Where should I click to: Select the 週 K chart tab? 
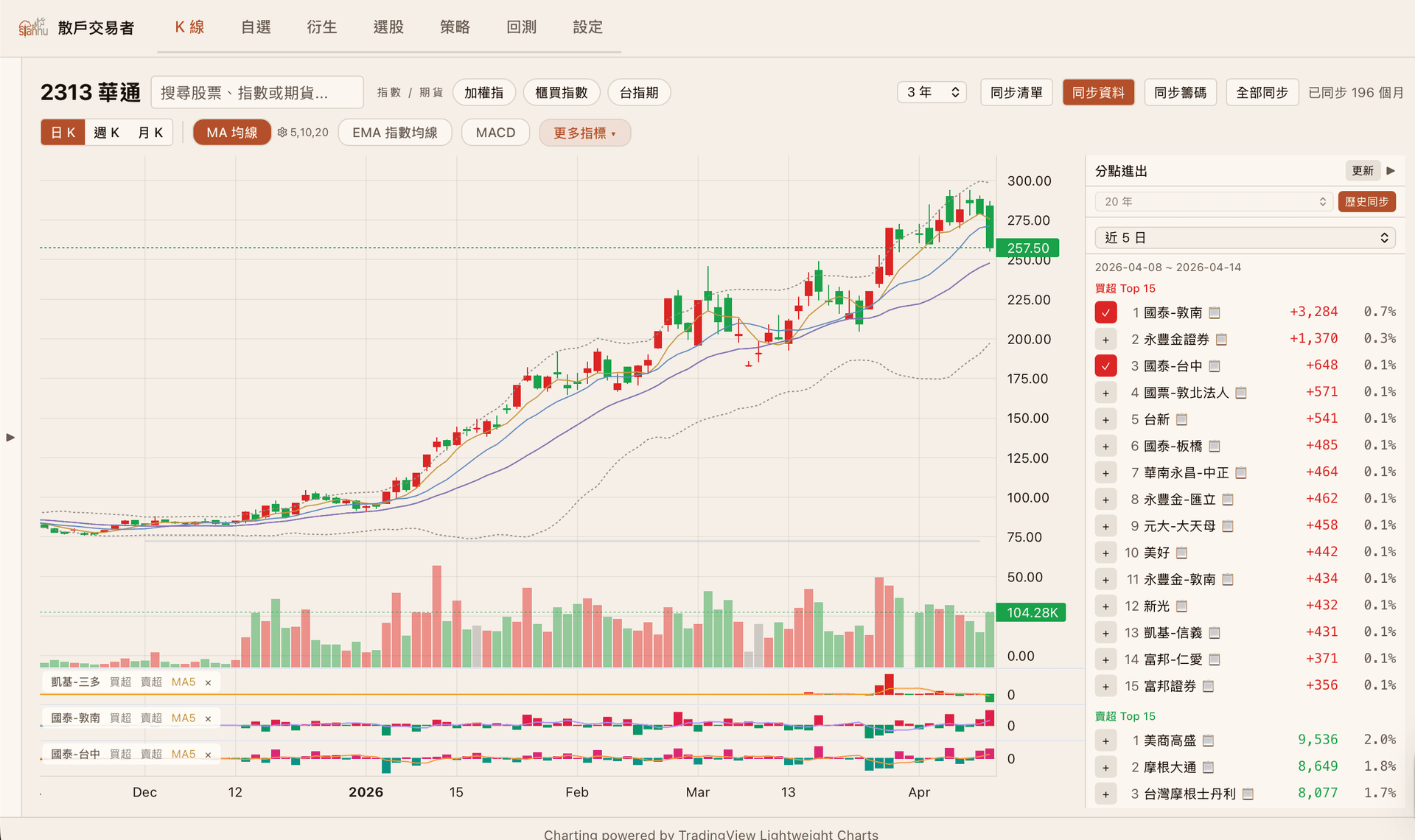(x=107, y=133)
